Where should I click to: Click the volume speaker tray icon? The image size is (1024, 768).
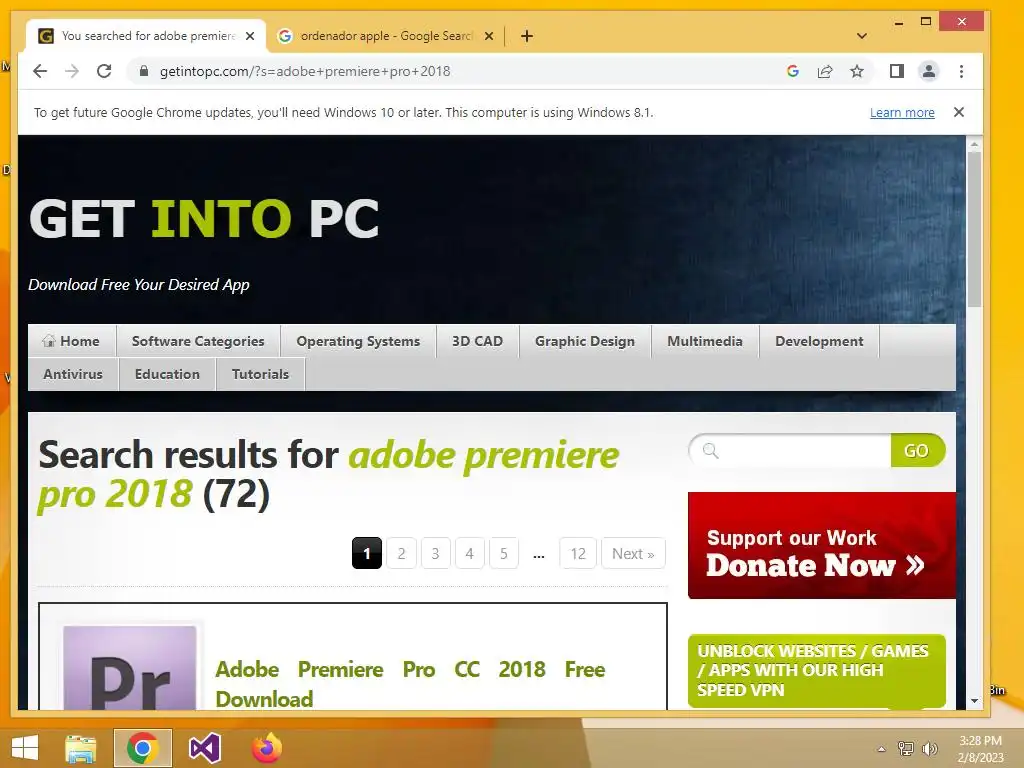point(929,749)
